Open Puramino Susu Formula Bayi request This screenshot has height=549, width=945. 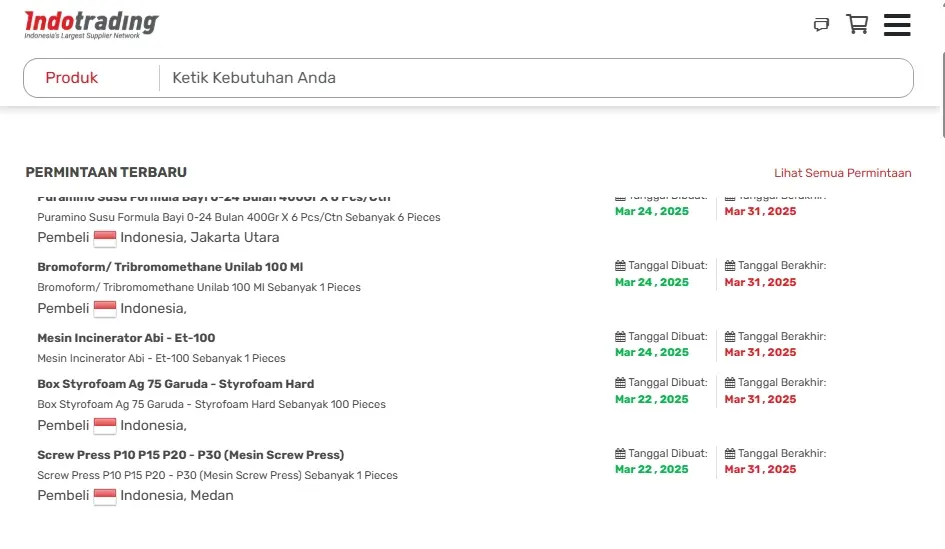[x=213, y=198]
